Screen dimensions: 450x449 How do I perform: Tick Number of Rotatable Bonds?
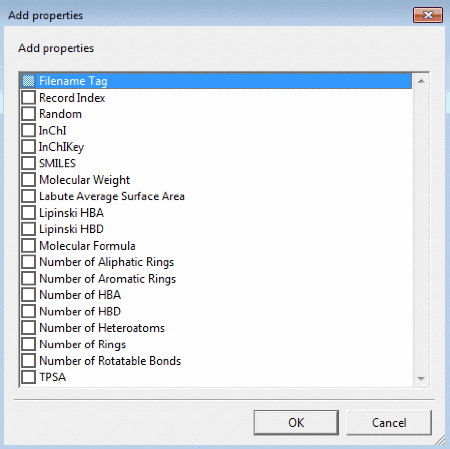[x=28, y=361]
